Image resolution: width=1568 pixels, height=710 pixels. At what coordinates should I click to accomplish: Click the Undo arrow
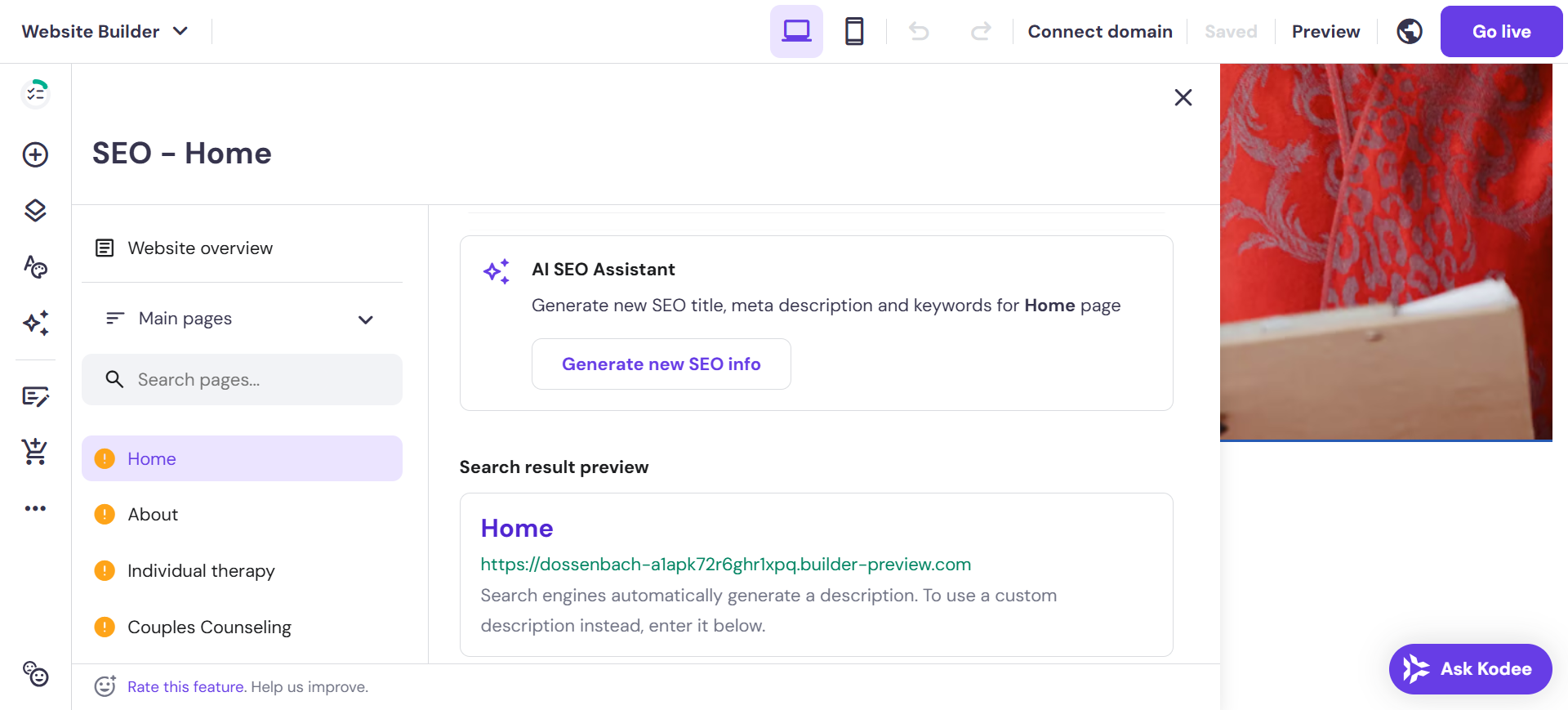coord(920,31)
